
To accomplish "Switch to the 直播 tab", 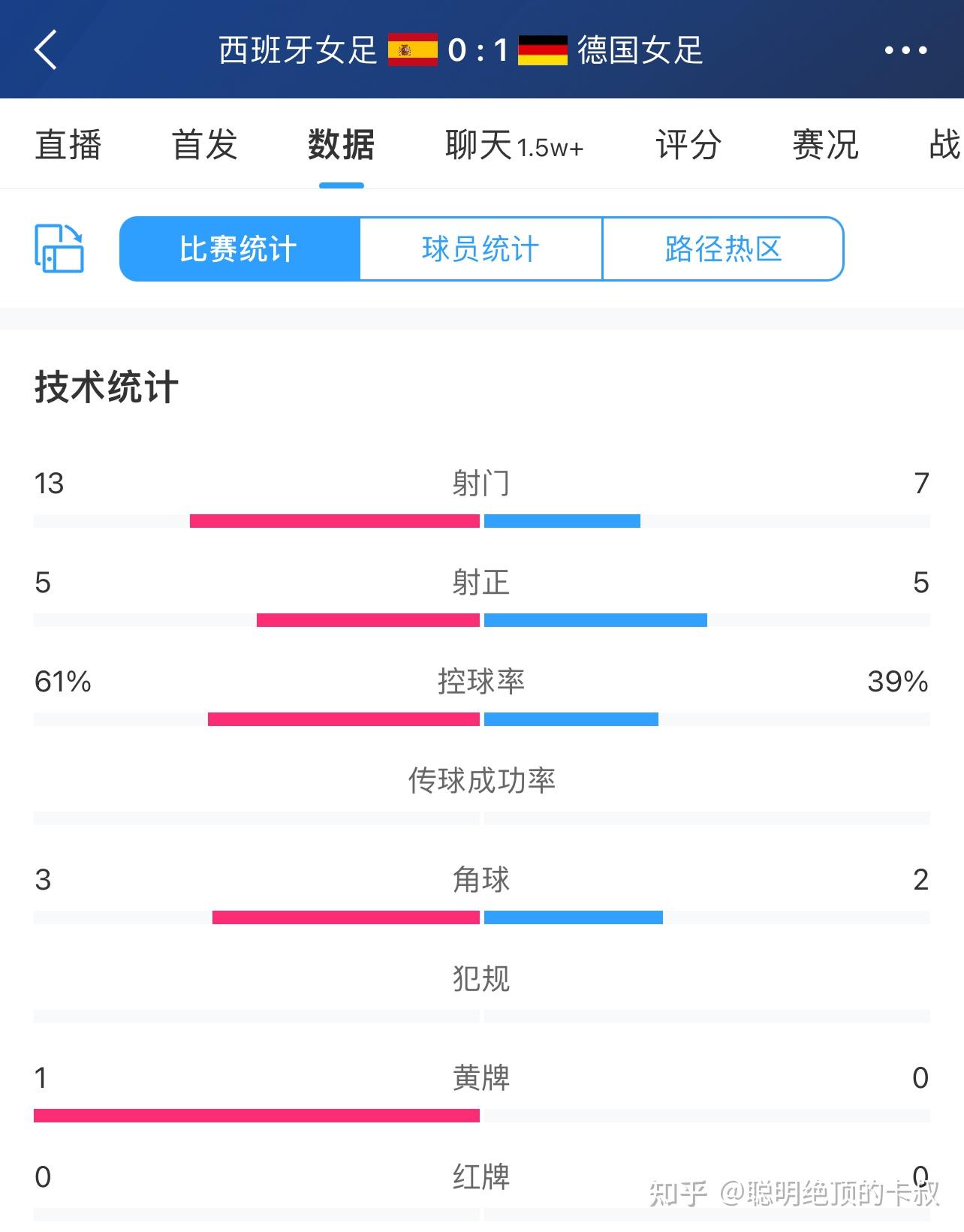I will click(x=68, y=144).
